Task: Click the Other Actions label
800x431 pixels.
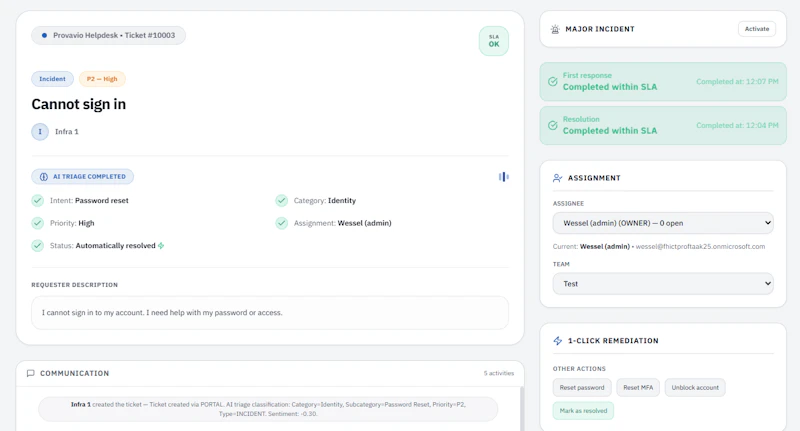Action: pyautogui.click(x=579, y=369)
